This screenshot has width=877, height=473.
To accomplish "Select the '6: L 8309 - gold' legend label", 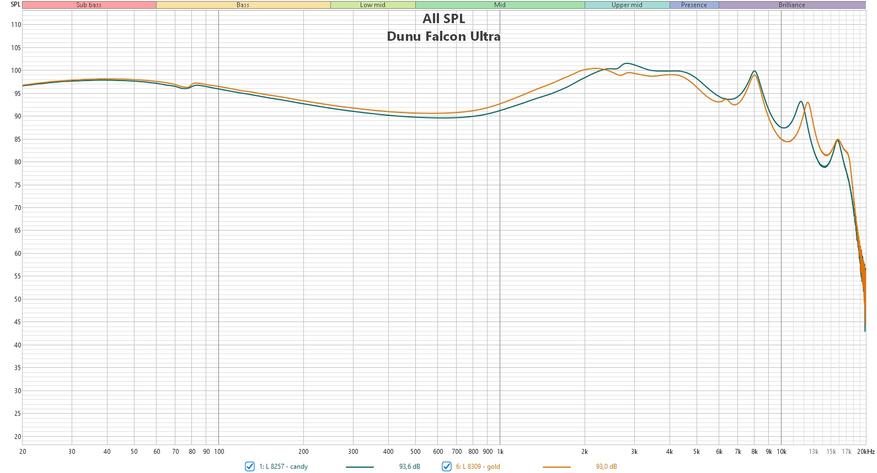I will 478,466.
